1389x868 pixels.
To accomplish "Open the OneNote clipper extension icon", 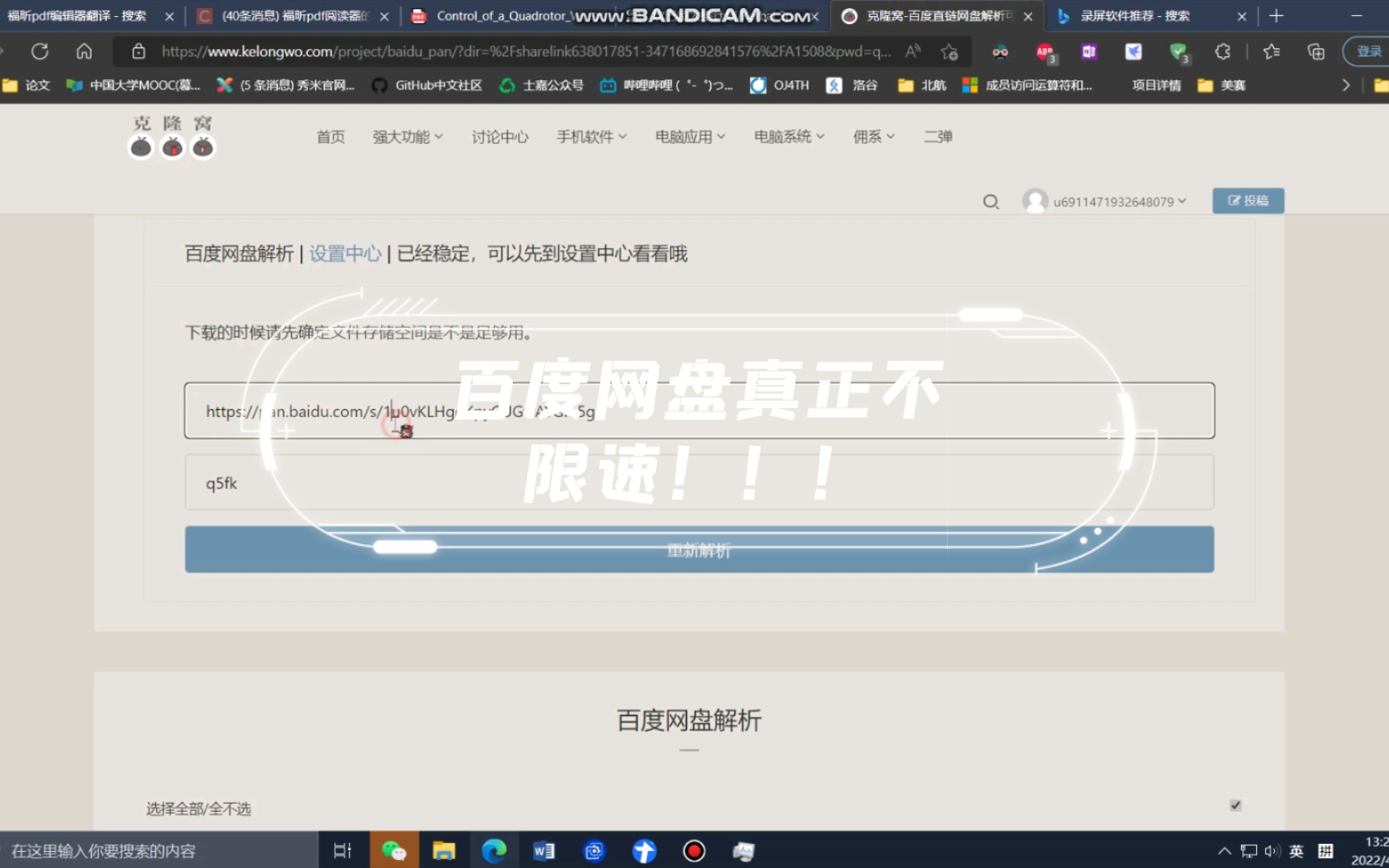I will click(1089, 51).
